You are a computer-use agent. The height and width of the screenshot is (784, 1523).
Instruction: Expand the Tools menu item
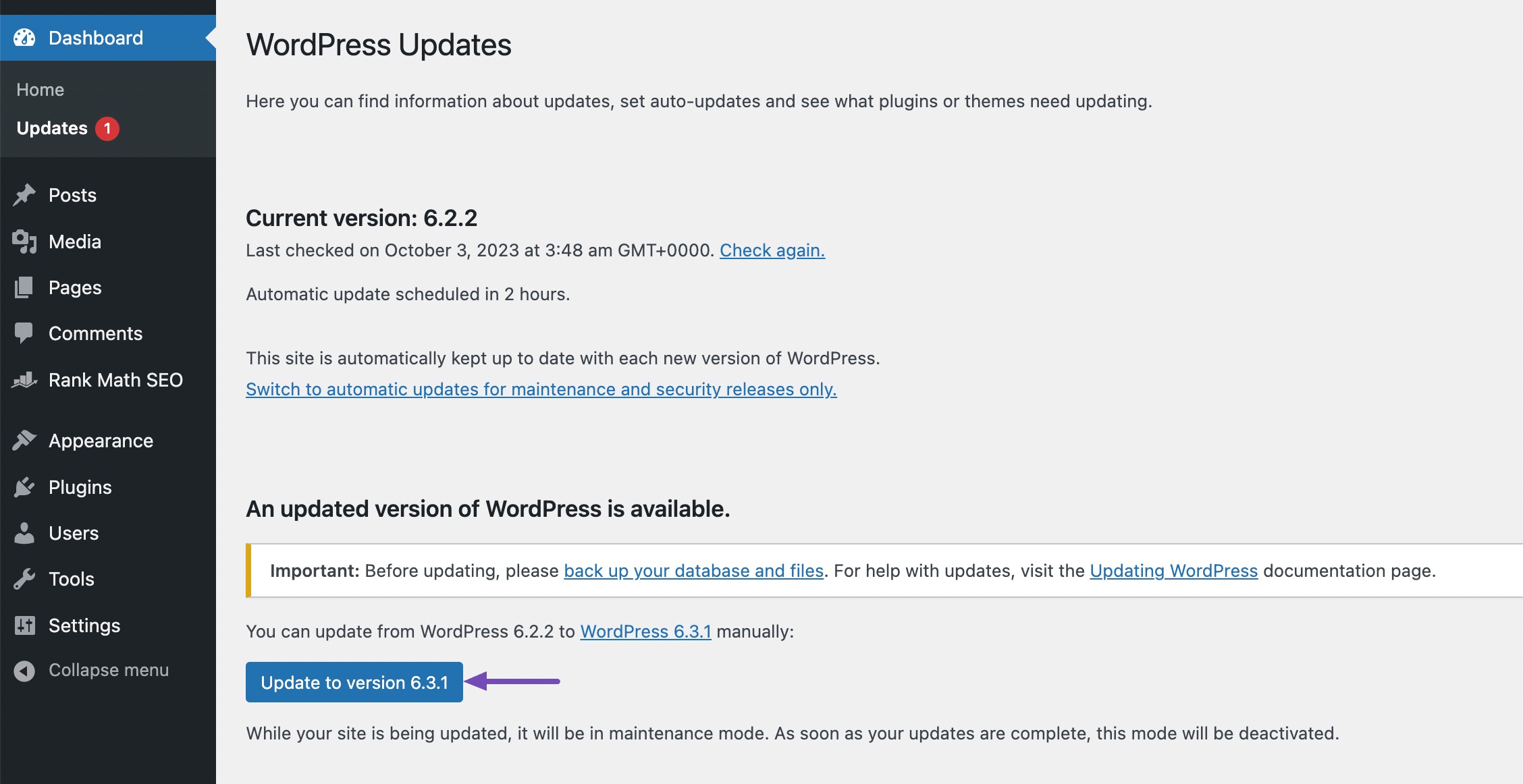[71, 577]
